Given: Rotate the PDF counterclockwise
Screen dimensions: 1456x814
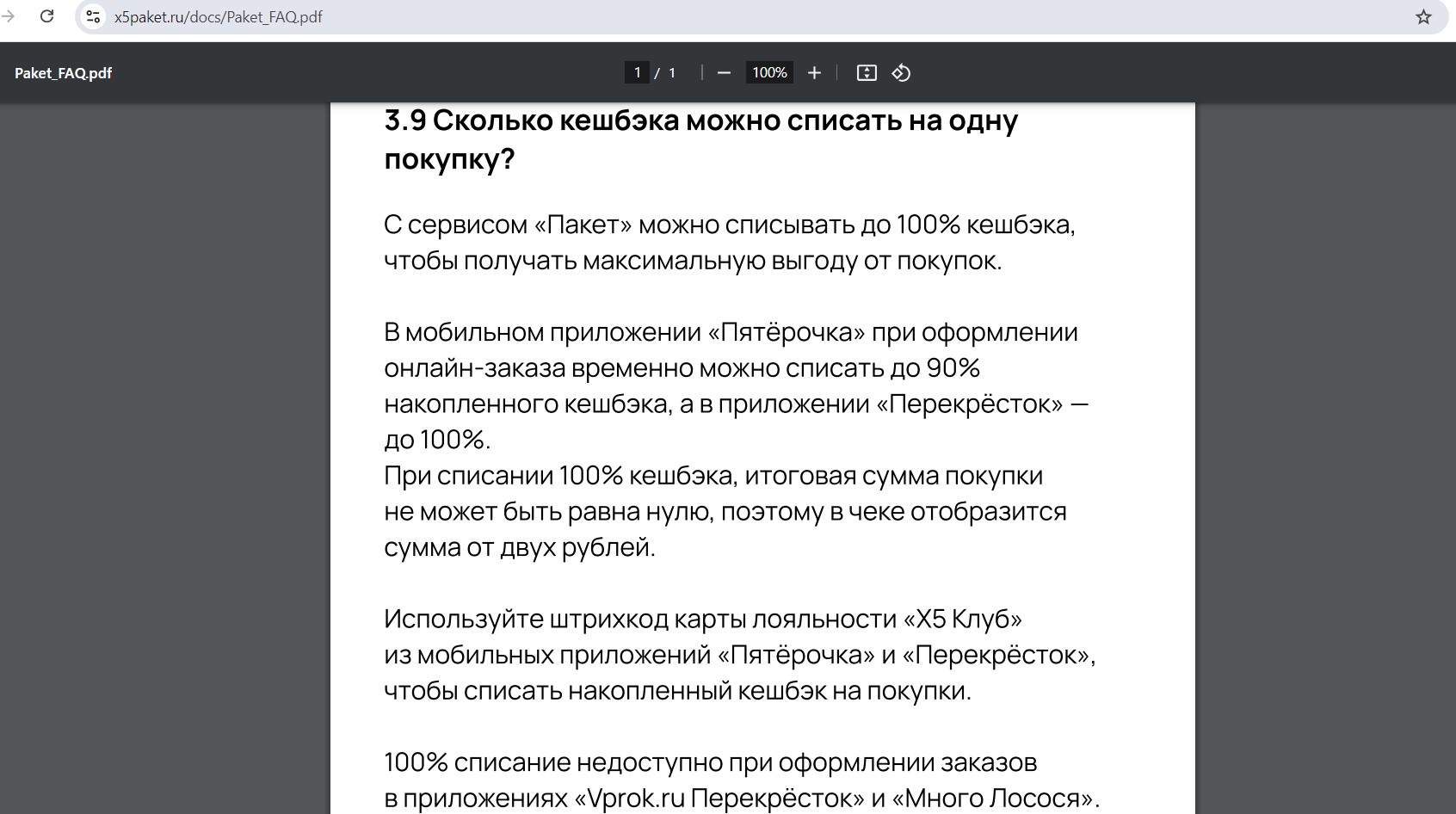Looking at the screenshot, I should click(x=901, y=73).
